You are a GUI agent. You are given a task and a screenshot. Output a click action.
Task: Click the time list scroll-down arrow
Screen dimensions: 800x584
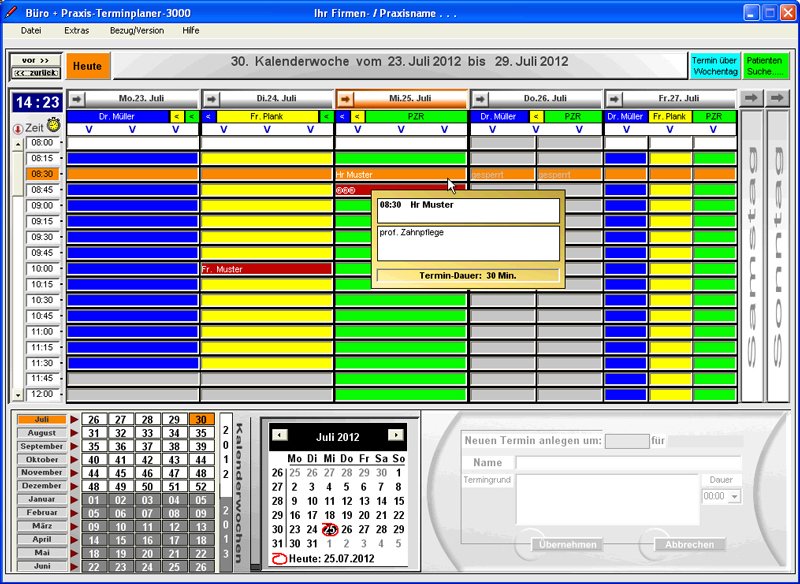(18, 395)
